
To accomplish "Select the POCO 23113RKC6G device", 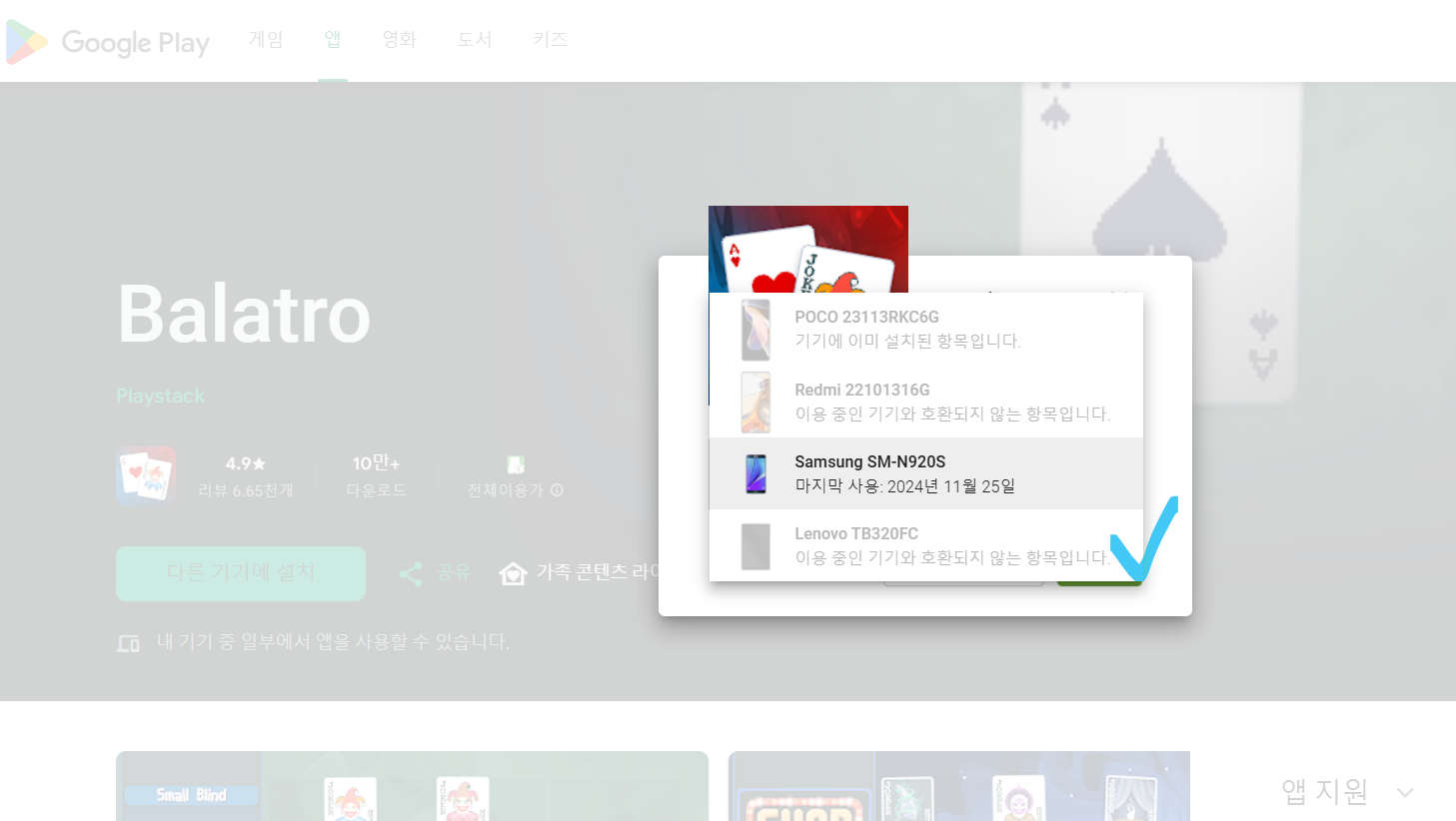I will pyautogui.click(x=926, y=329).
